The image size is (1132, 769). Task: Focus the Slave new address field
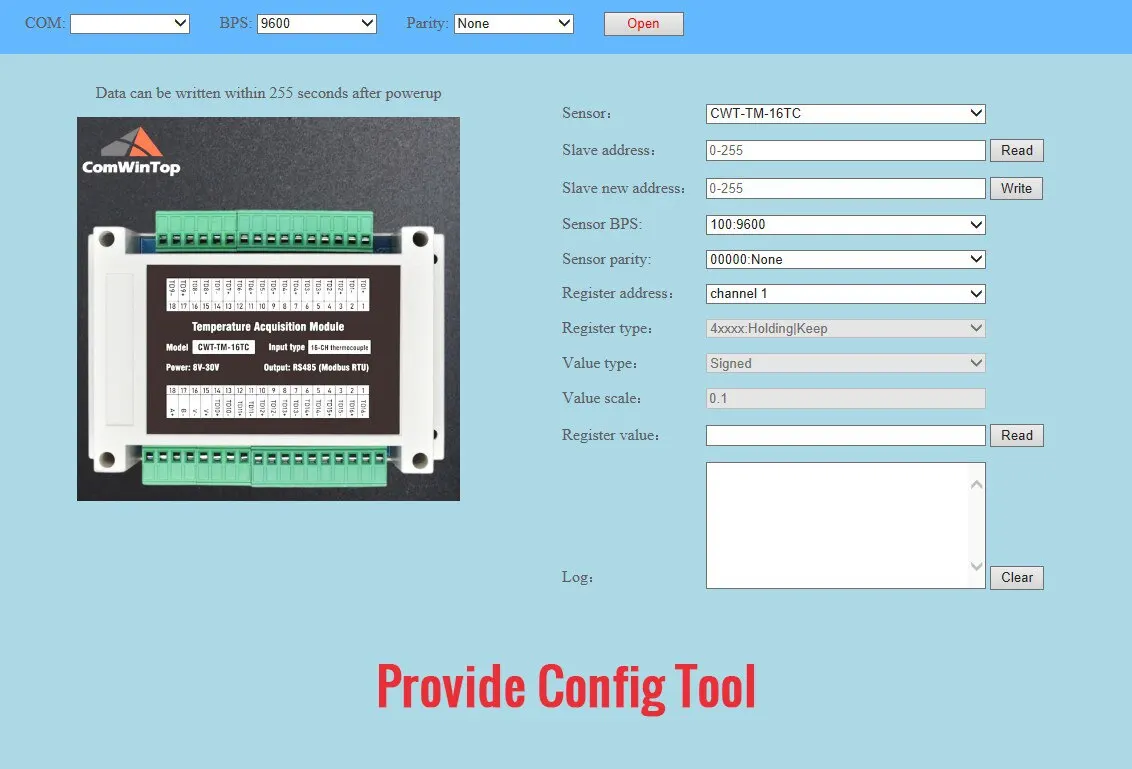845,188
